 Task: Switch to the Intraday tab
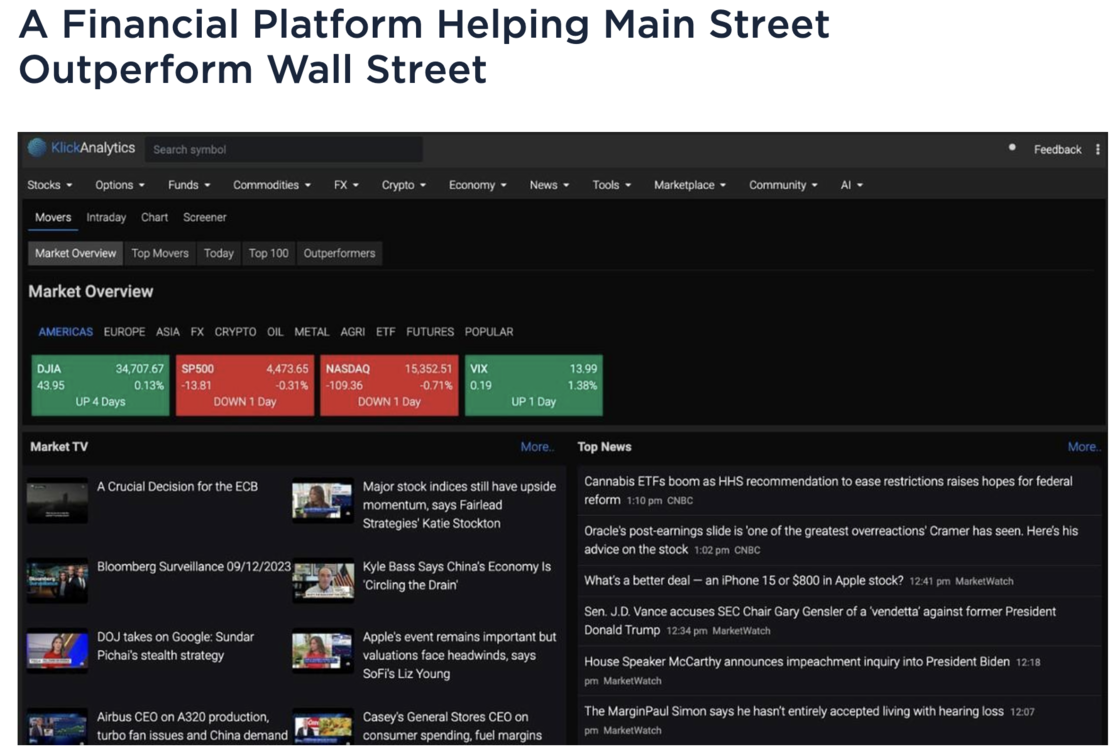pos(106,217)
